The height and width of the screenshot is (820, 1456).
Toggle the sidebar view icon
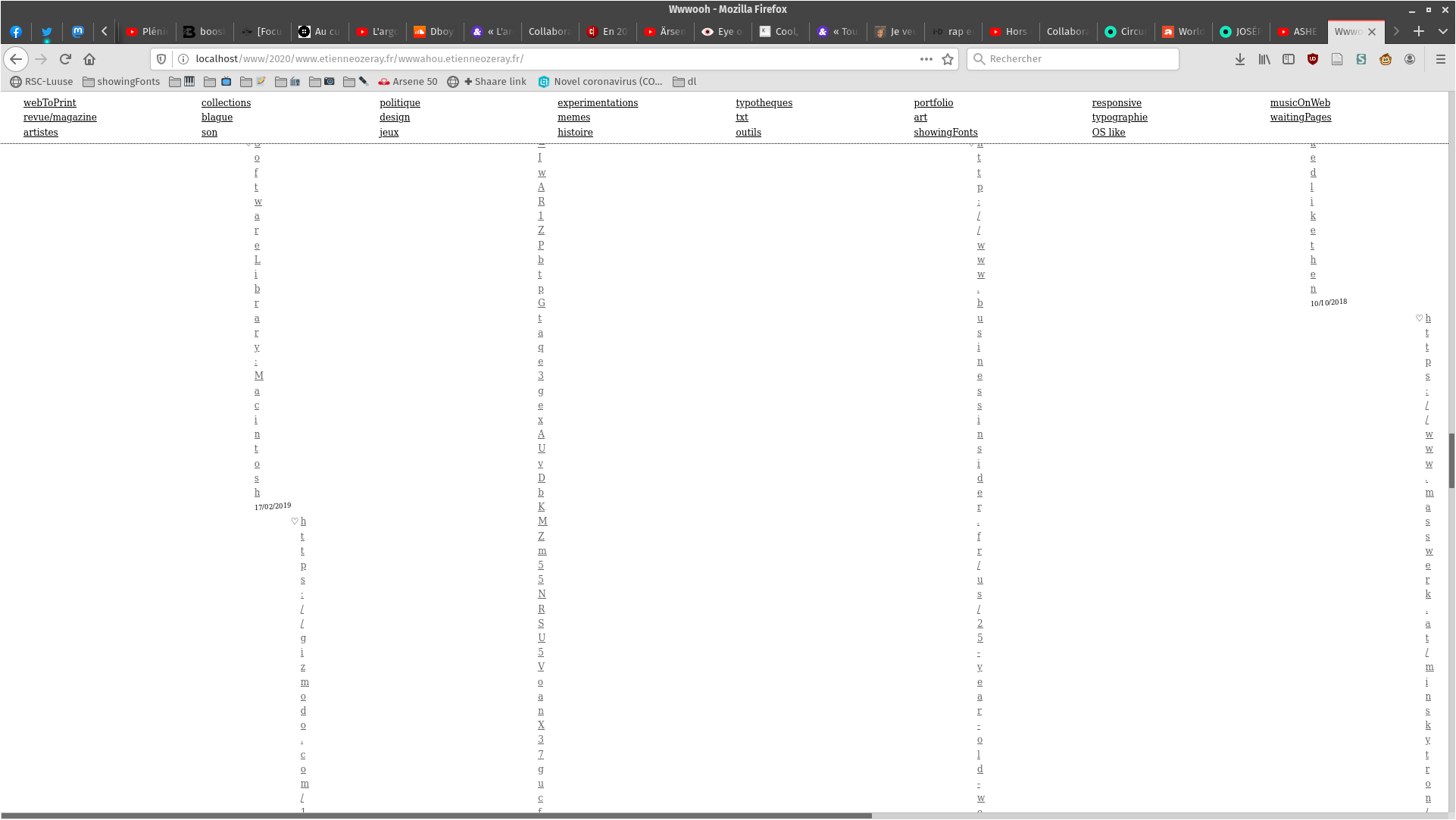click(1289, 59)
